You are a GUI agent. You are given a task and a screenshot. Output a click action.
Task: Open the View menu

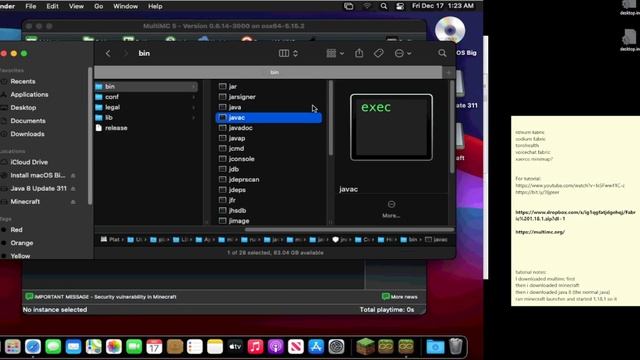(76, 6)
